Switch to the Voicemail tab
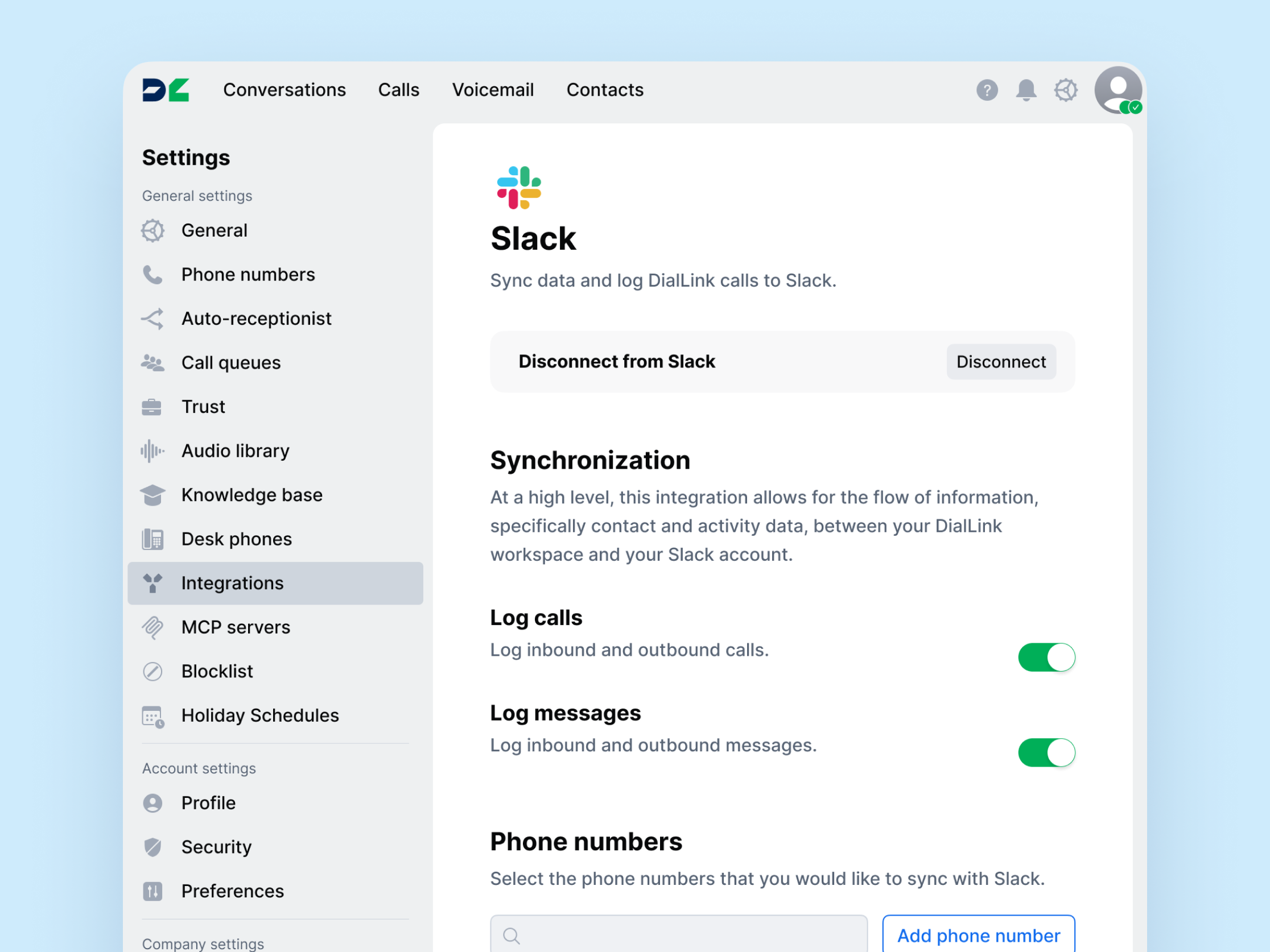The image size is (1270, 952). click(493, 90)
